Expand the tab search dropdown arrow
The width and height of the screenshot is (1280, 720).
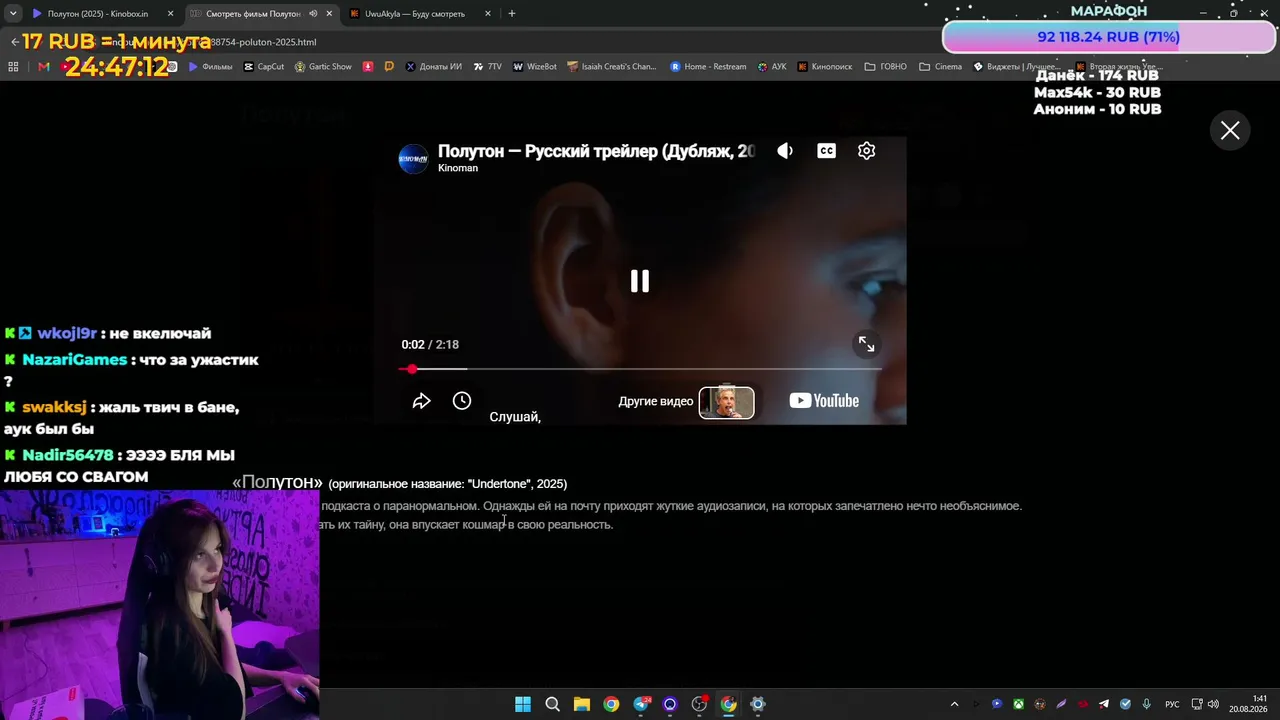pos(13,14)
